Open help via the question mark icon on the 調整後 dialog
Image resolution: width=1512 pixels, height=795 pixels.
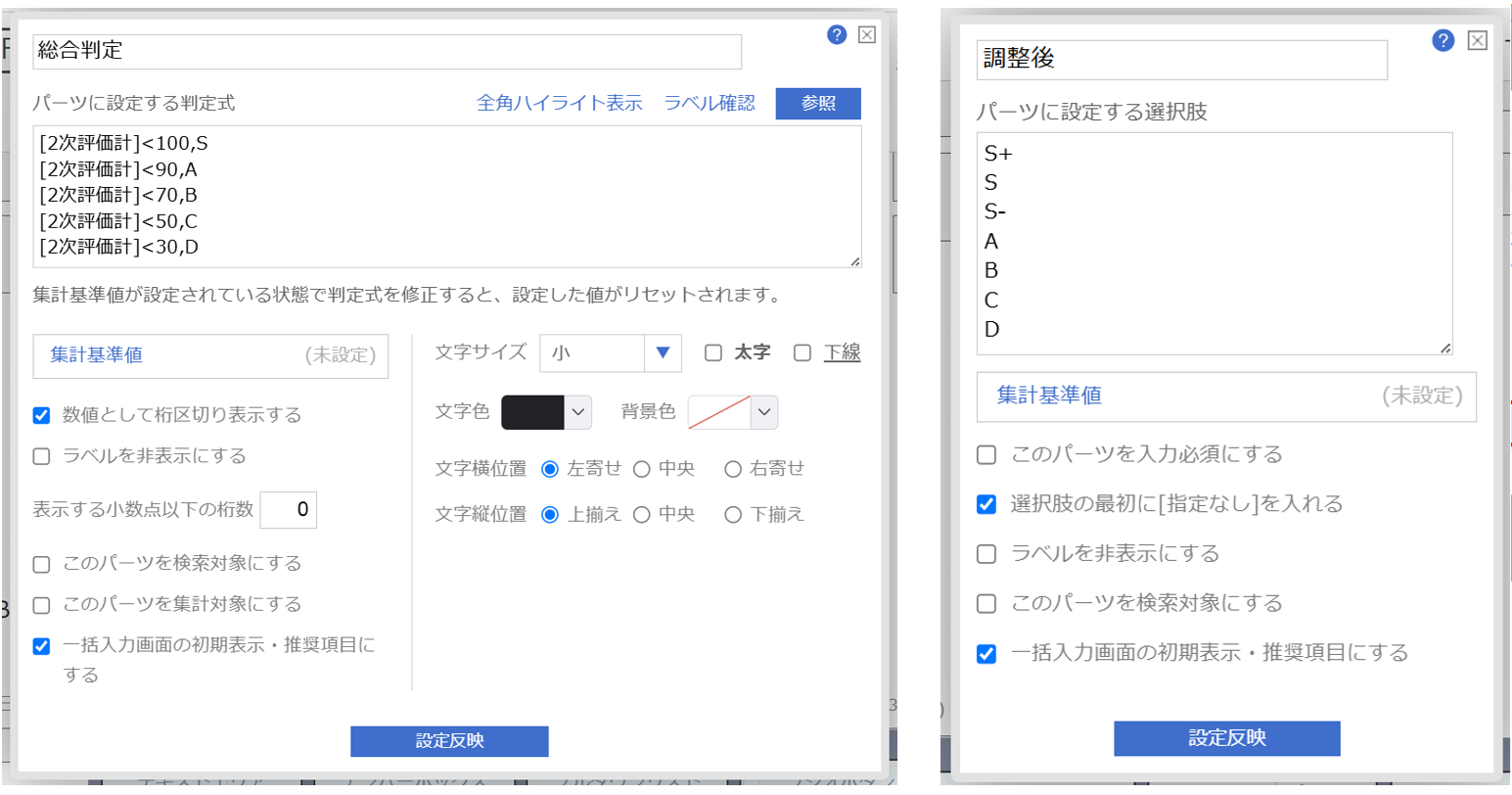coord(1445,40)
